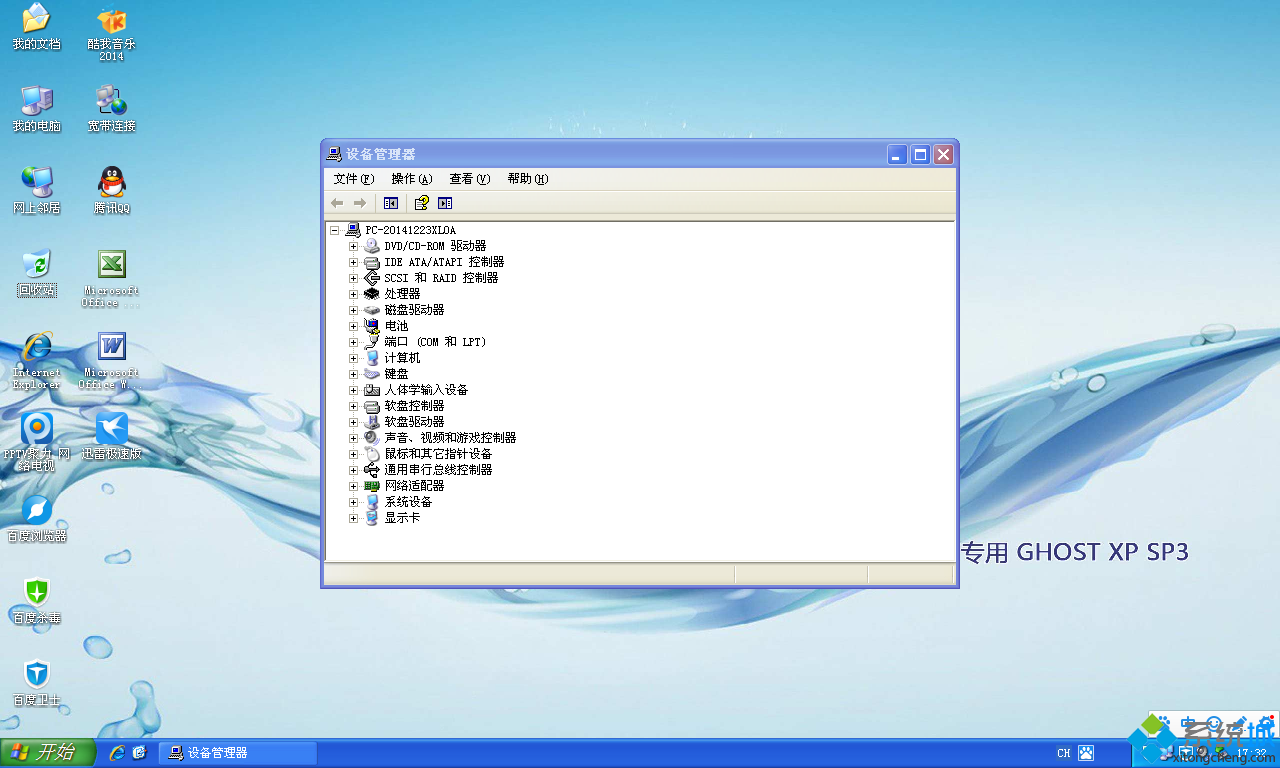This screenshot has width=1280, height=768.
Task: Click the show/hide console tree toolbar icon
Action: click(391, 203)
